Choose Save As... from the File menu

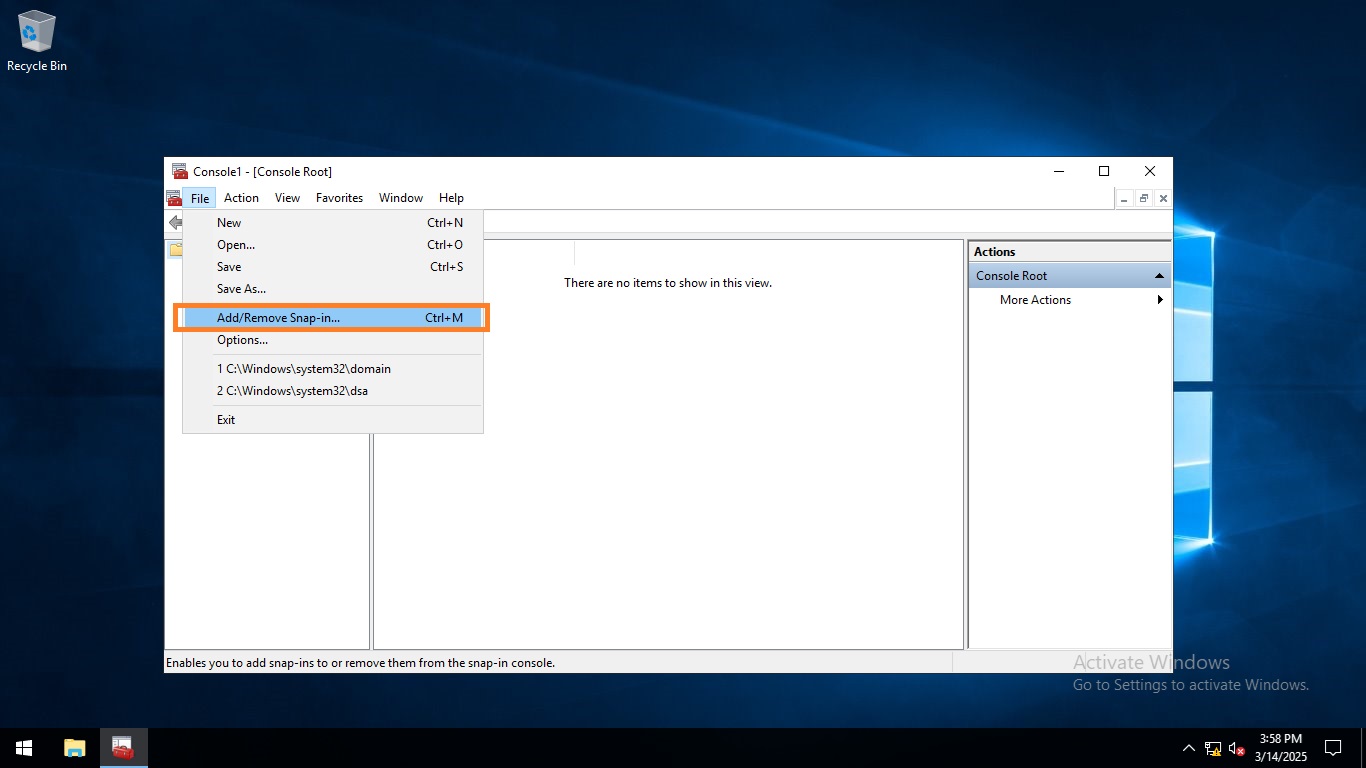pyautogui.click(x=333, y=289)
